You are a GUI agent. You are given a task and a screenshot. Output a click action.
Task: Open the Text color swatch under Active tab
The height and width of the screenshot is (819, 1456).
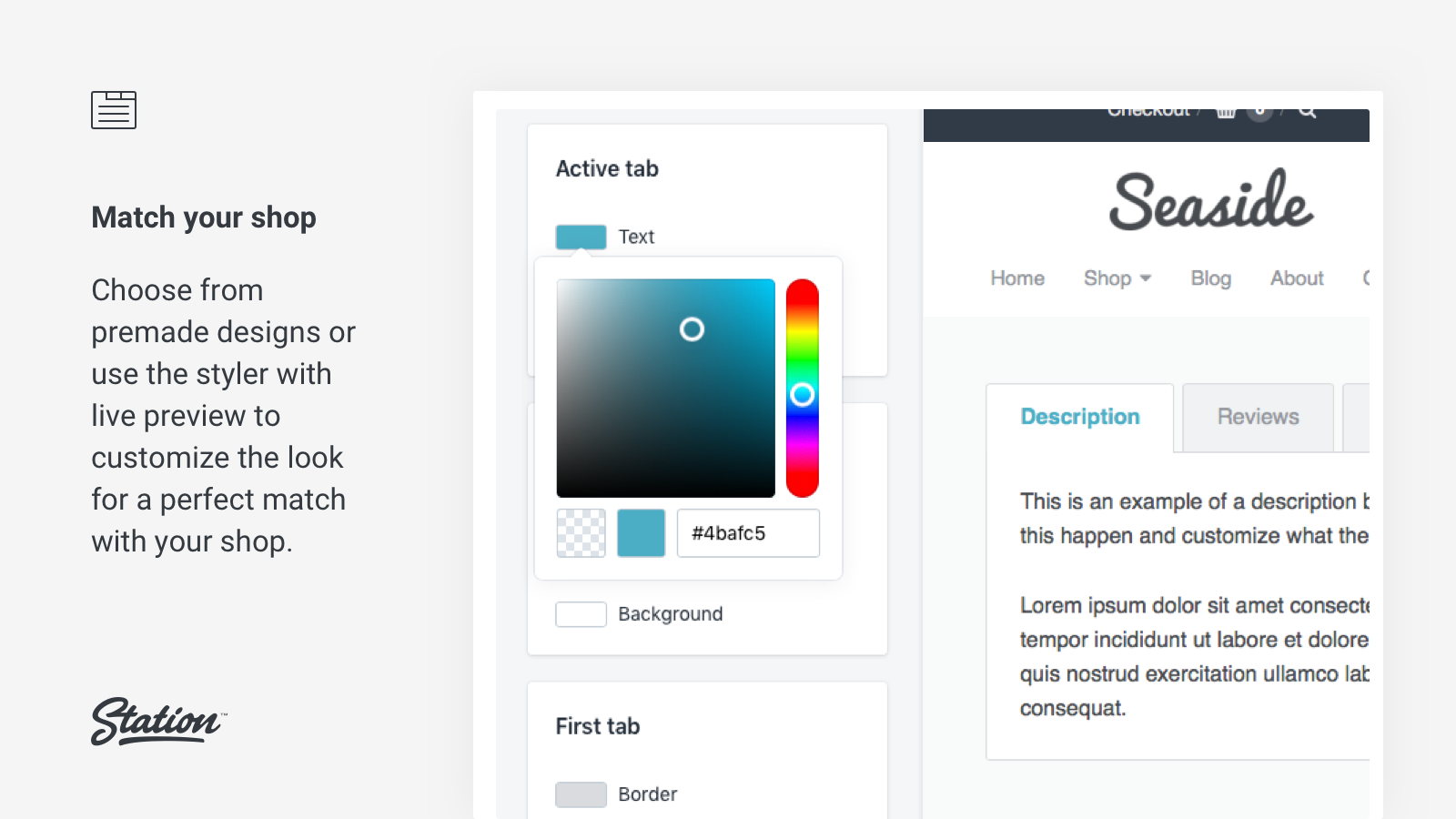click(581, 237)
